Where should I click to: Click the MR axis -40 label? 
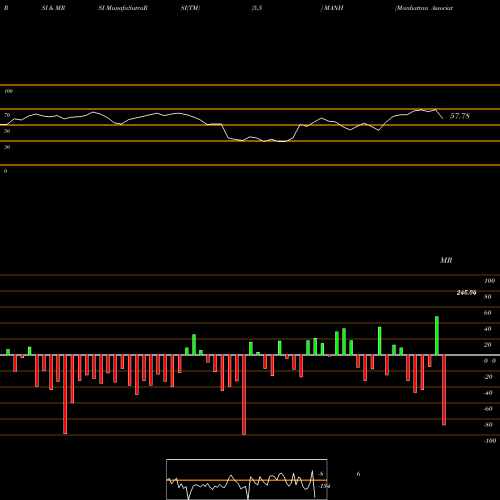click(x=488, y=393)
